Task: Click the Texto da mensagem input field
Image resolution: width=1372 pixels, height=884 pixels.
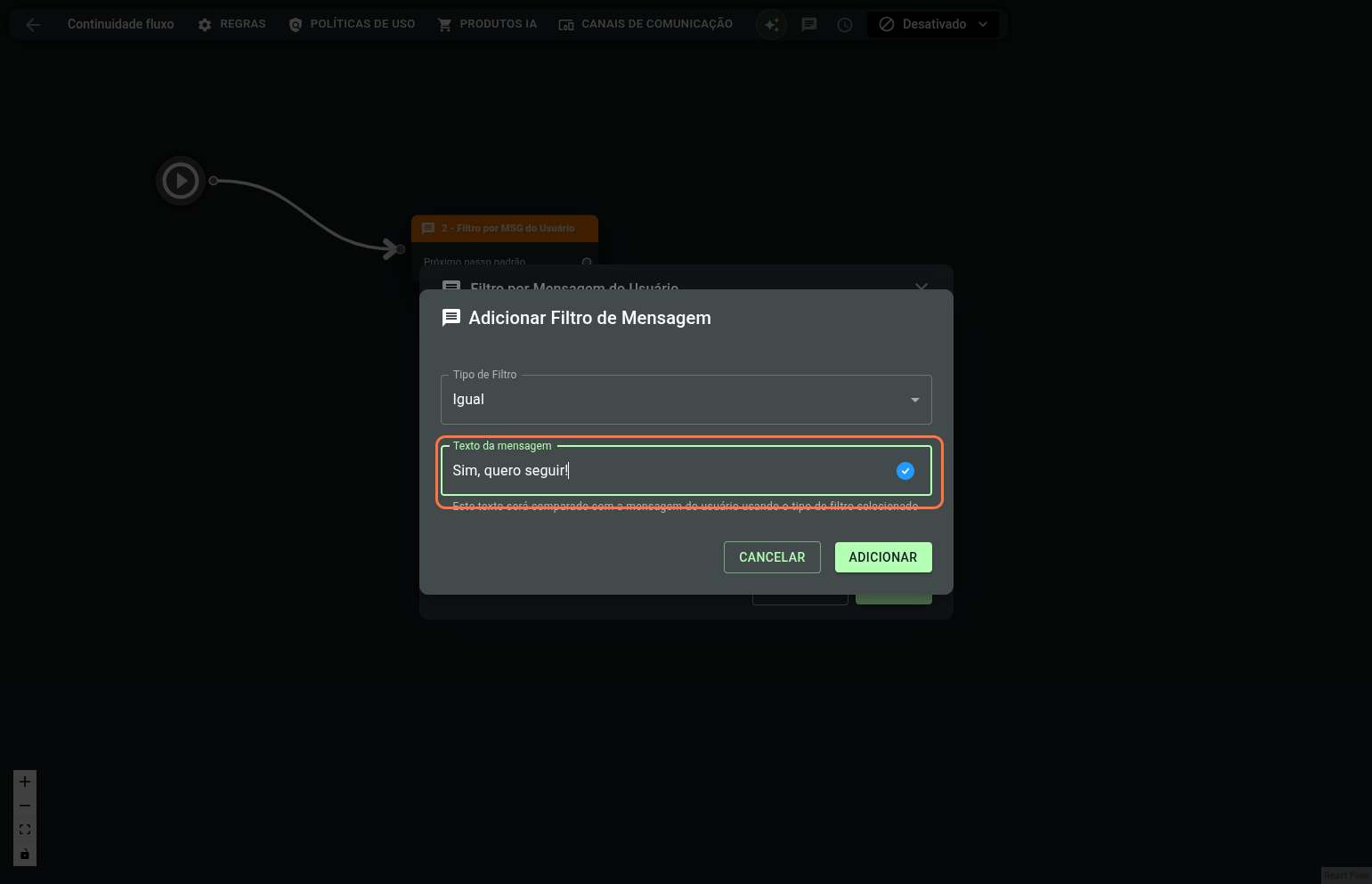Action: pos(668,471)
